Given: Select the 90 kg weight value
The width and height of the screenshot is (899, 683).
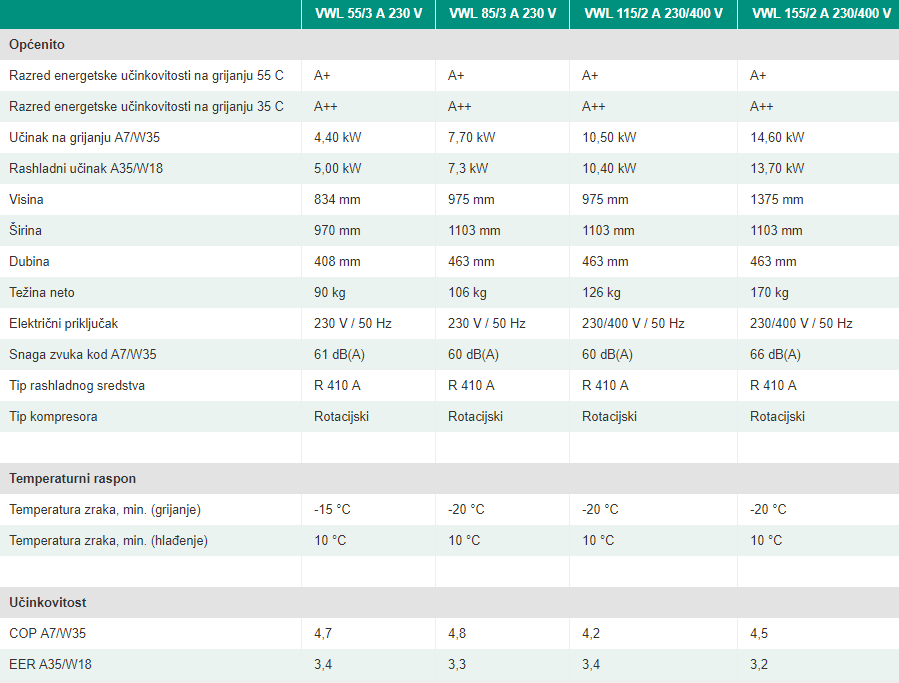Looking at the screenshot, I should [x=330, y=292].
